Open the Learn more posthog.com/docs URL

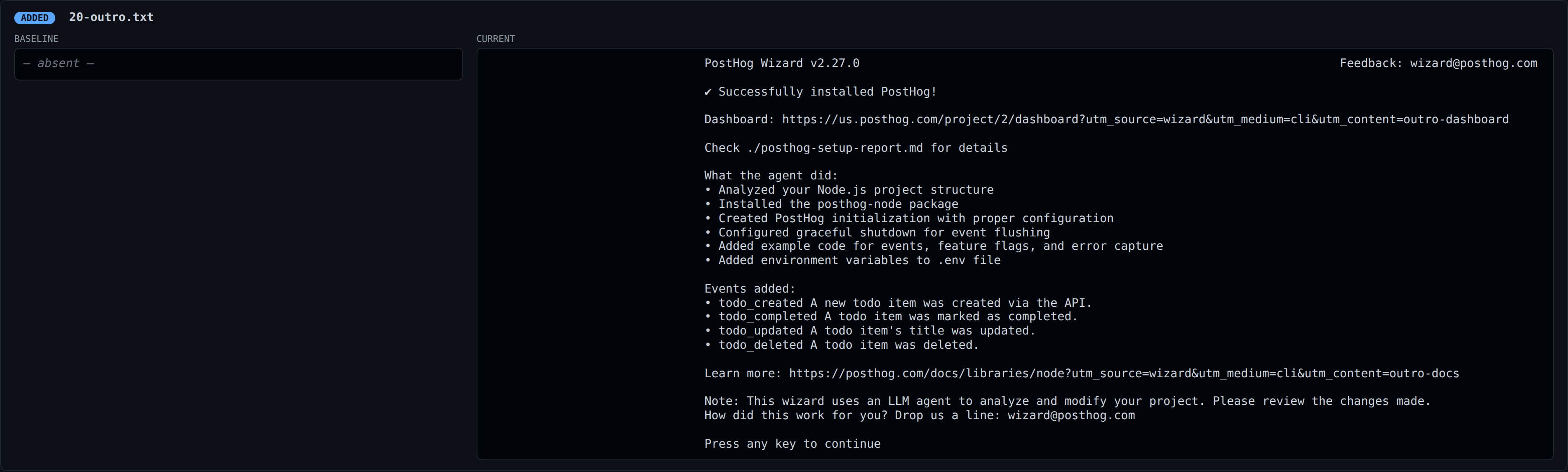tap(1124, 373)
